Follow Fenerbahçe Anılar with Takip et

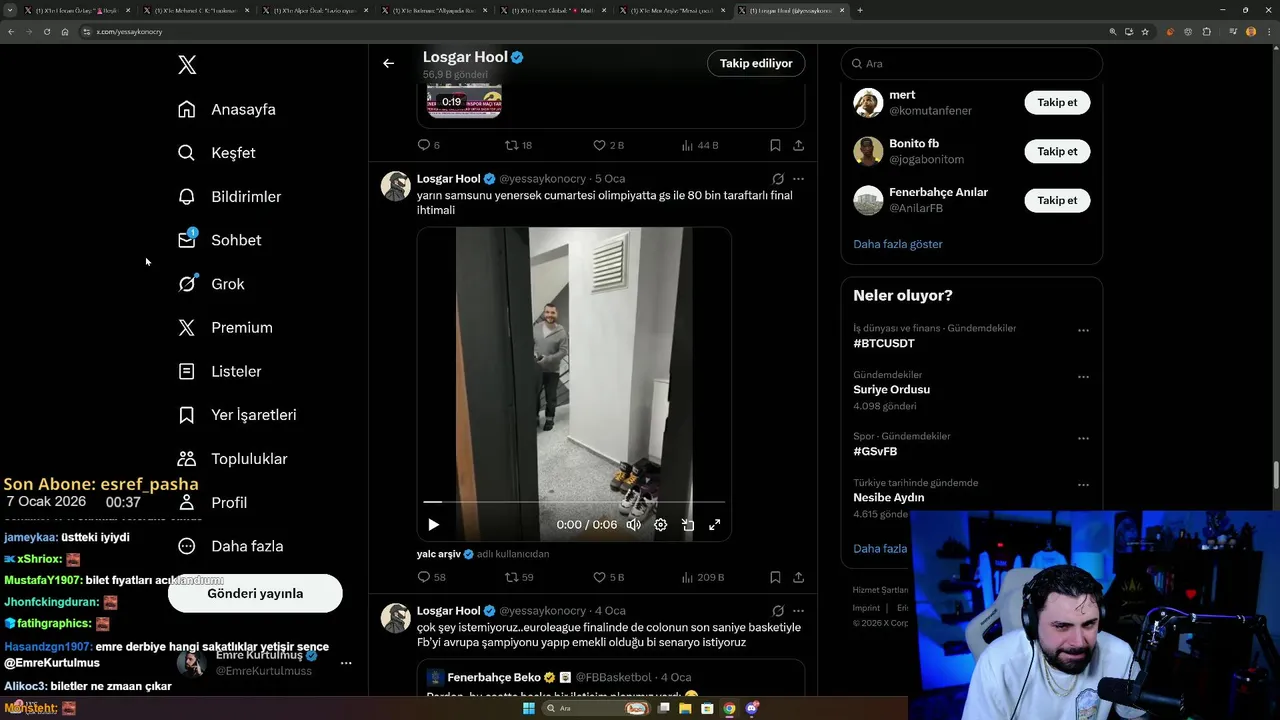(1057, 201)
